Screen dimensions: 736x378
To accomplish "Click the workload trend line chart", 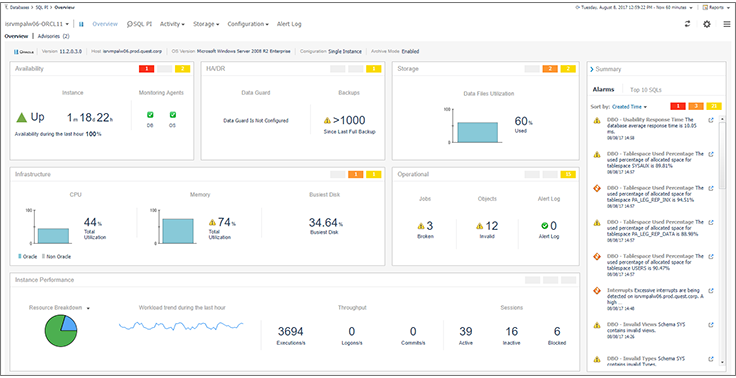I will pos(181,325).
